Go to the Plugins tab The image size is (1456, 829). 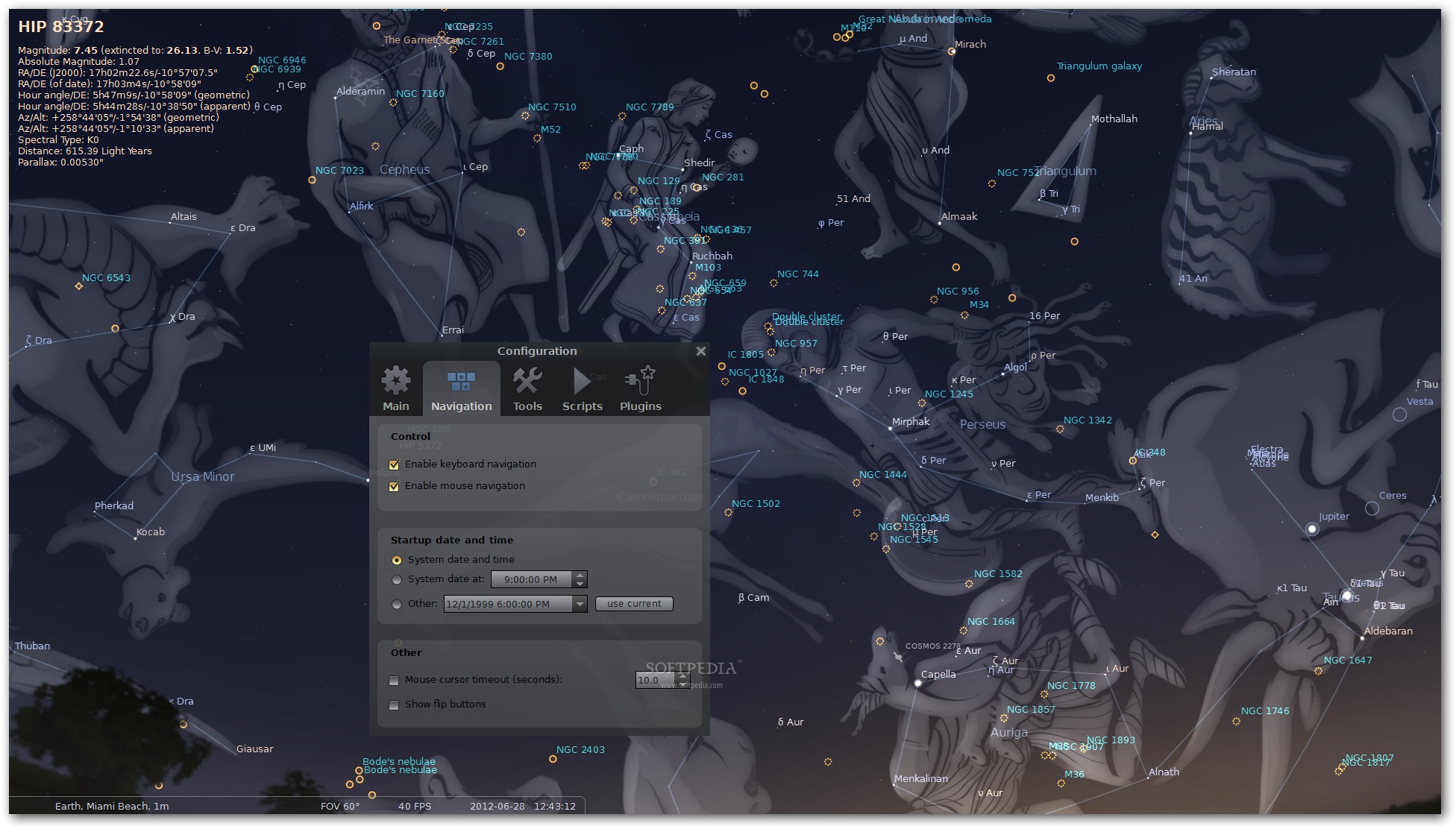640,388
